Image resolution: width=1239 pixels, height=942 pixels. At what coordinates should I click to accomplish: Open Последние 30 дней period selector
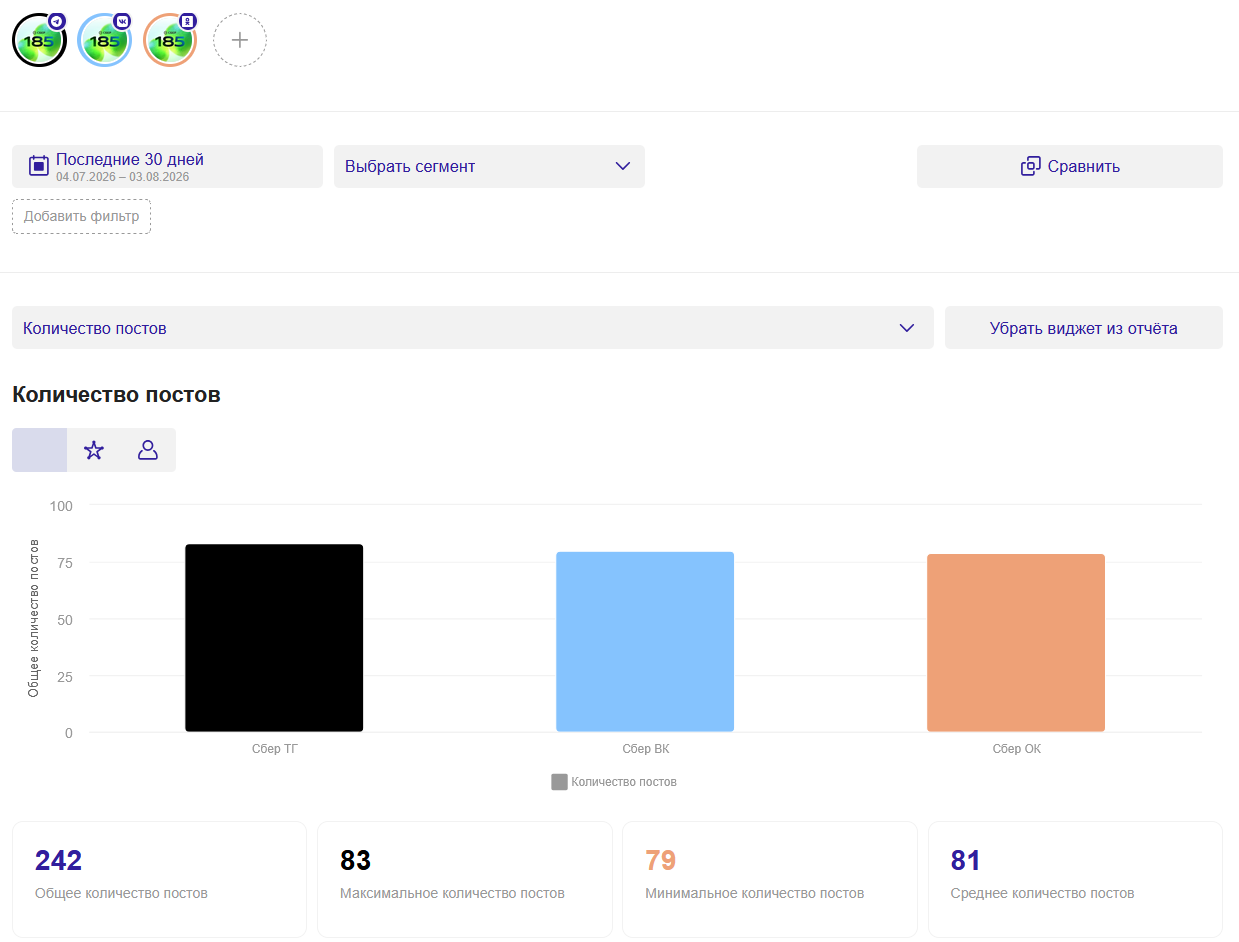(x=167, y=166)
